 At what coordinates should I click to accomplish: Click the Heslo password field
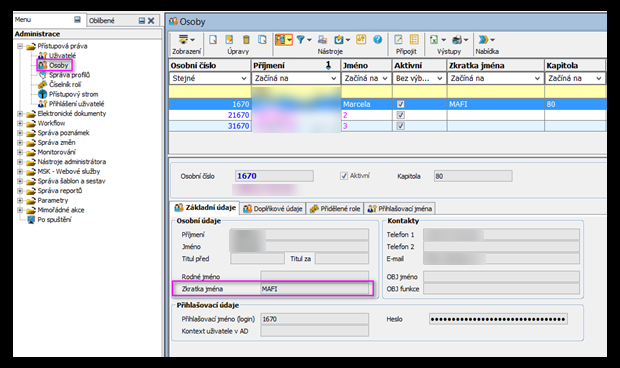pos(498,319)
